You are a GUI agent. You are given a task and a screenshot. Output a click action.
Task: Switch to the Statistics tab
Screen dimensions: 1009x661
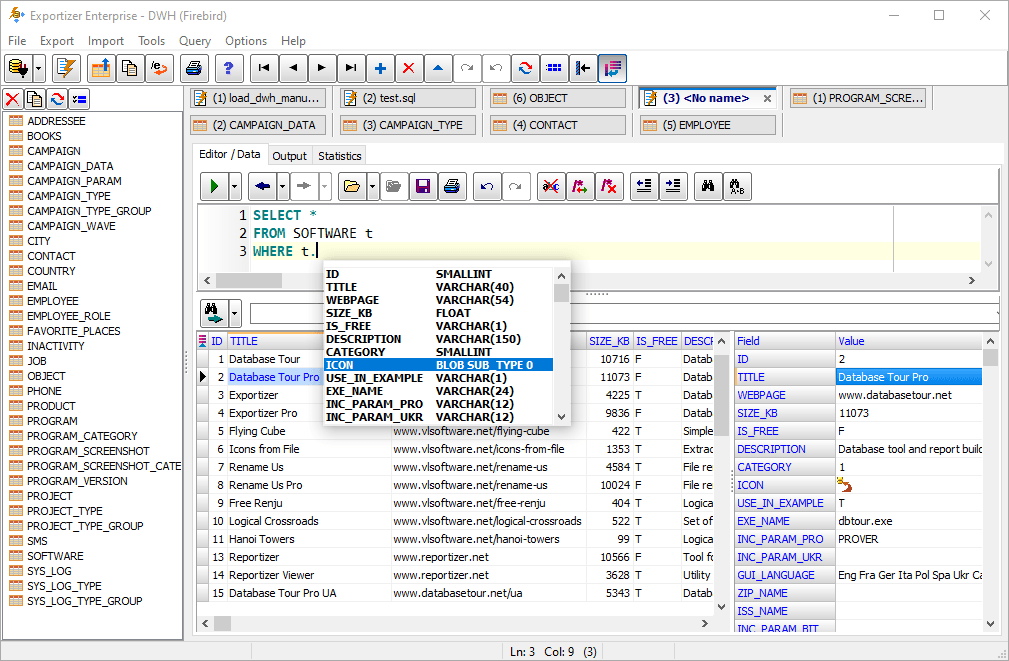coord(340,156)
